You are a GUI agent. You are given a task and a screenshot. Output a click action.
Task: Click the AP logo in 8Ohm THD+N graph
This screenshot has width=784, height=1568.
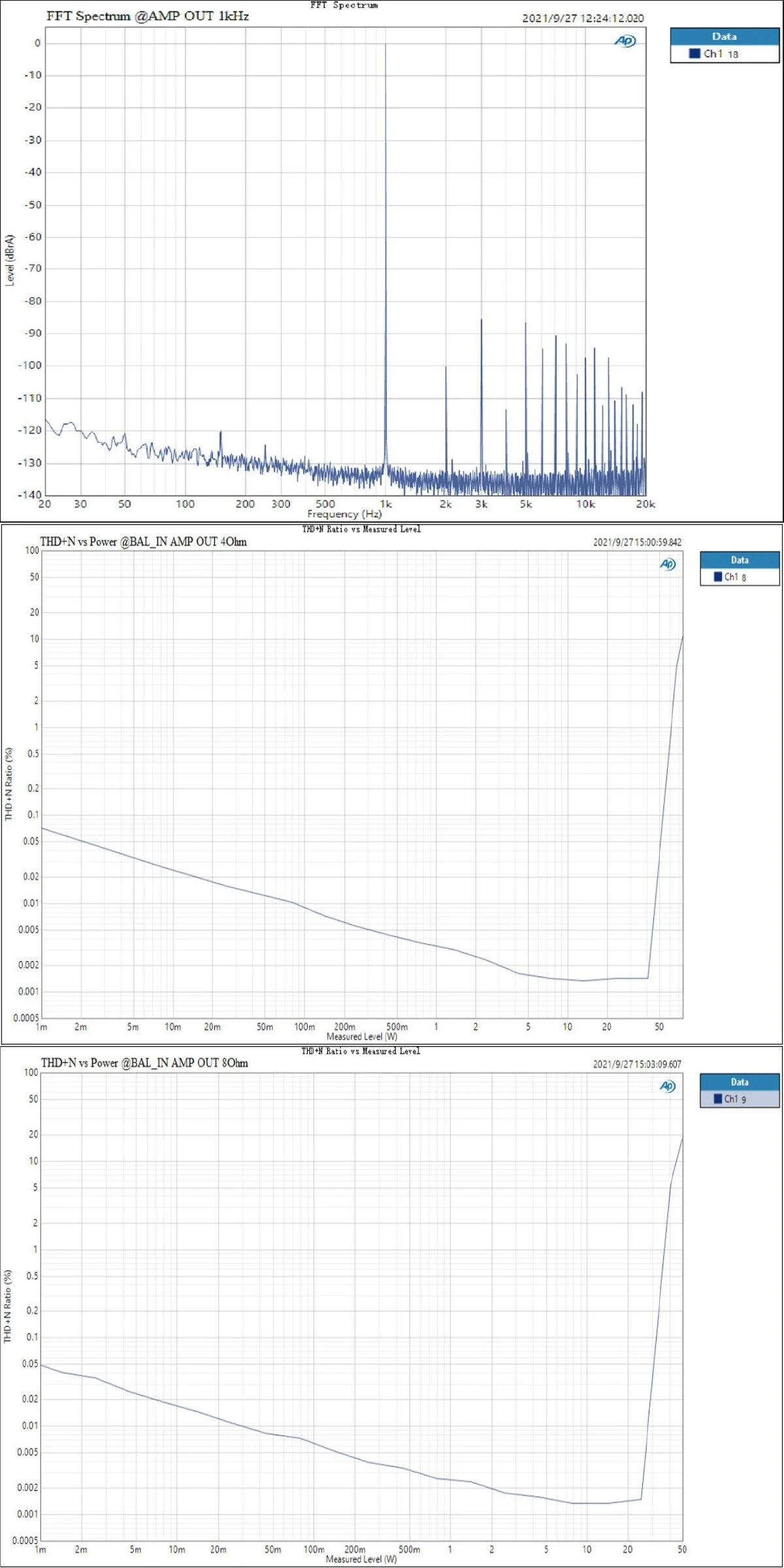coord(668,1086)
